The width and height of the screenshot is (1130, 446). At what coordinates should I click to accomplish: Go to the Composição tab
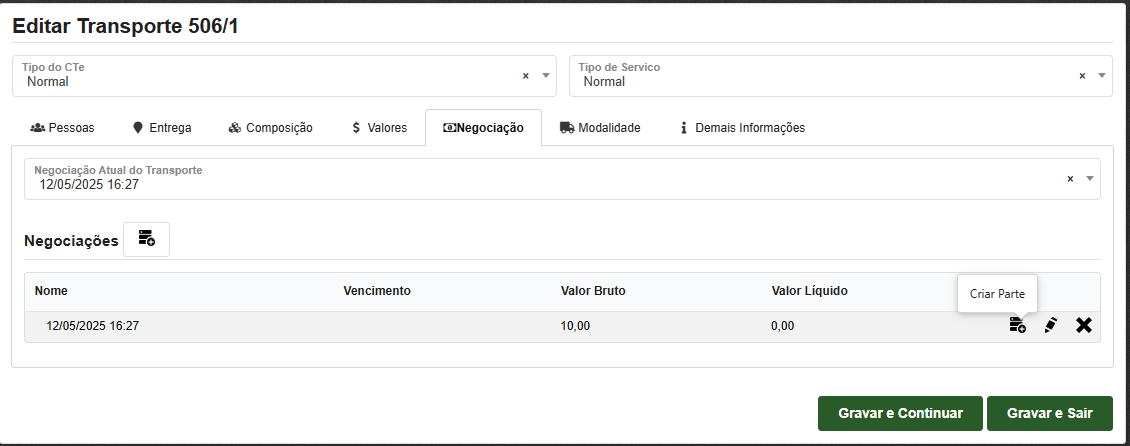tap(270, 128)
